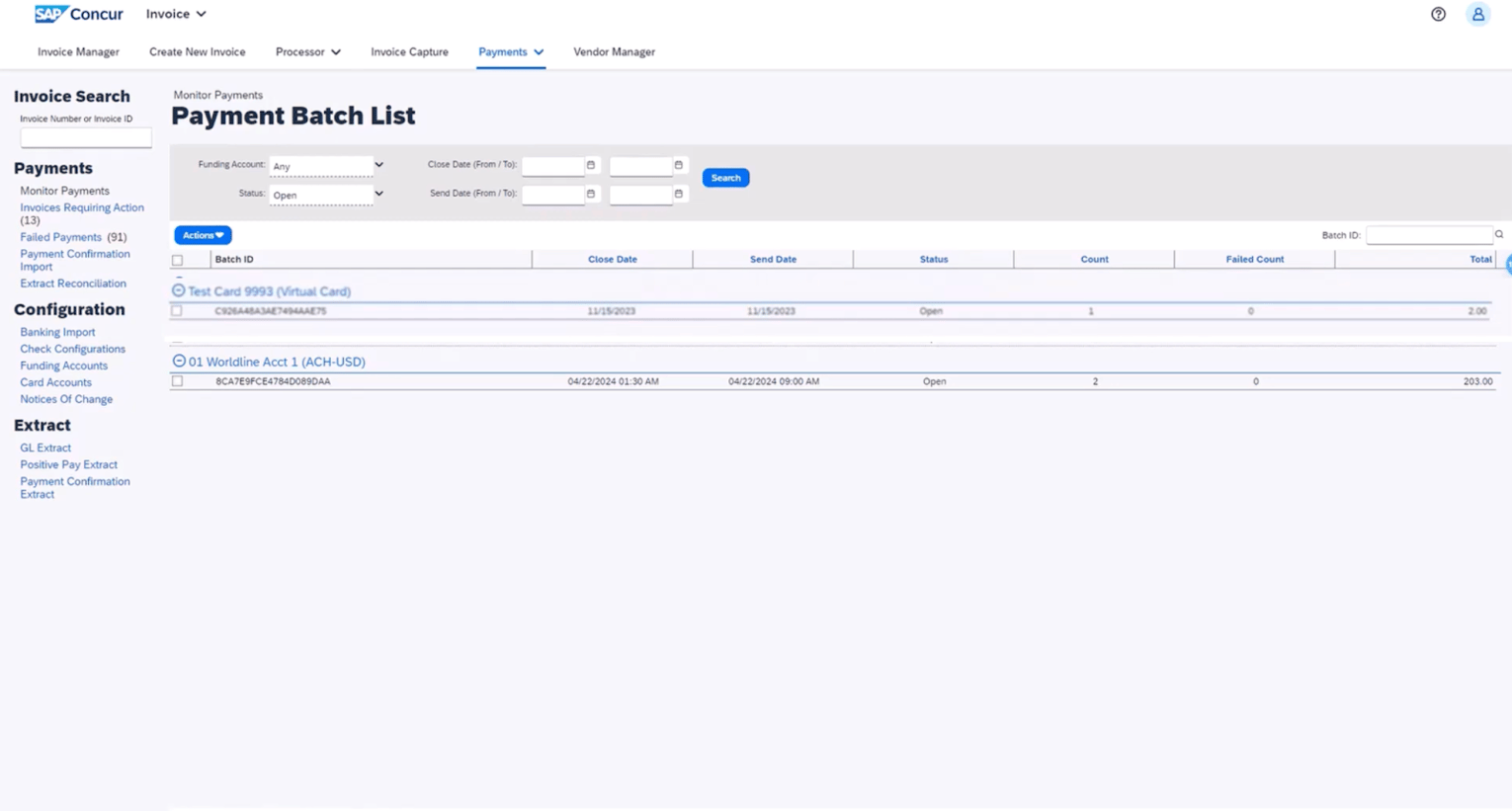Expand the Processor menu
1512x811 pixels.
(308, 51)
